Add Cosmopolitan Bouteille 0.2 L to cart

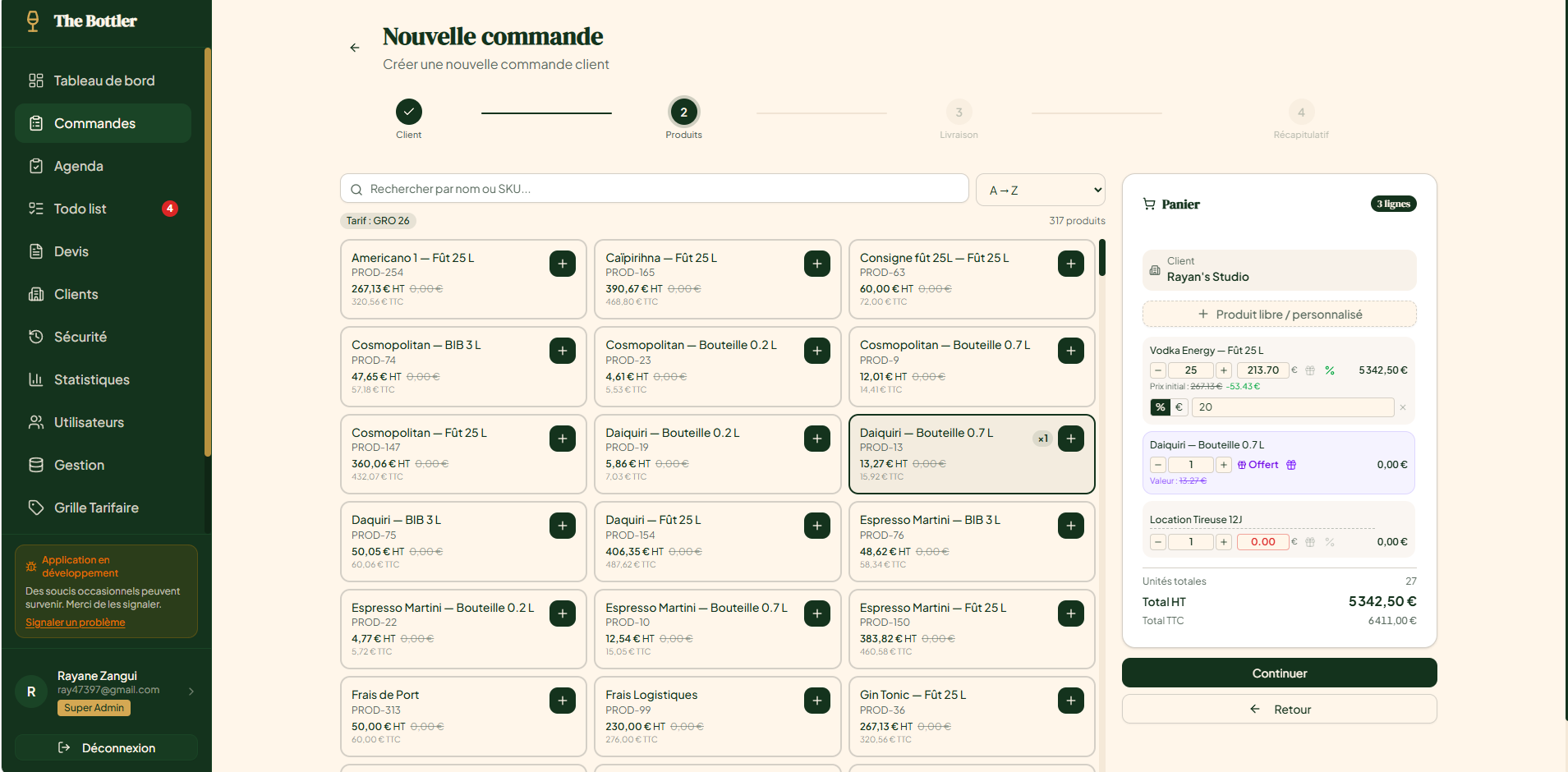pos(817,351)
